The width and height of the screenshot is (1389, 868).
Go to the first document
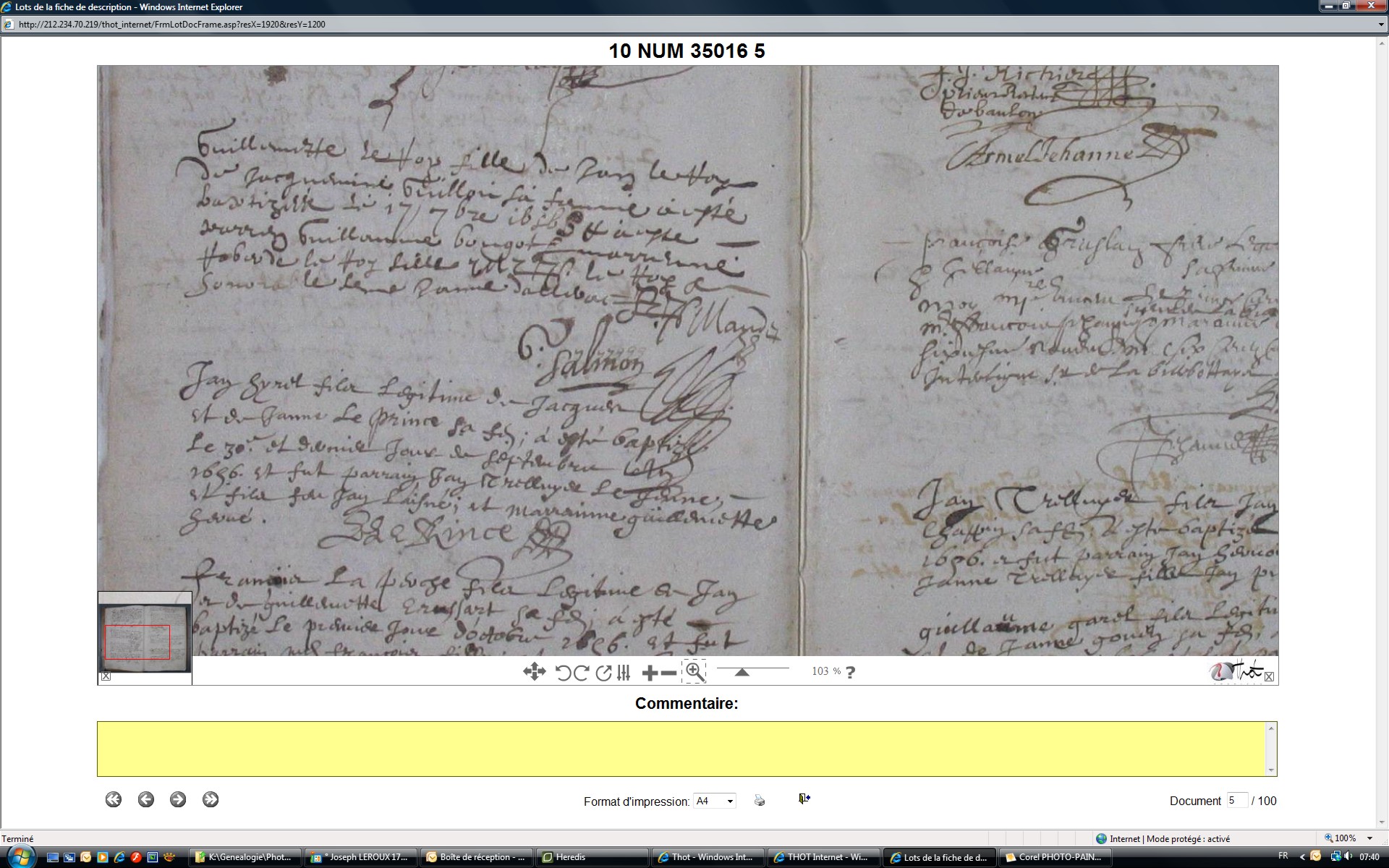point(114,799)
